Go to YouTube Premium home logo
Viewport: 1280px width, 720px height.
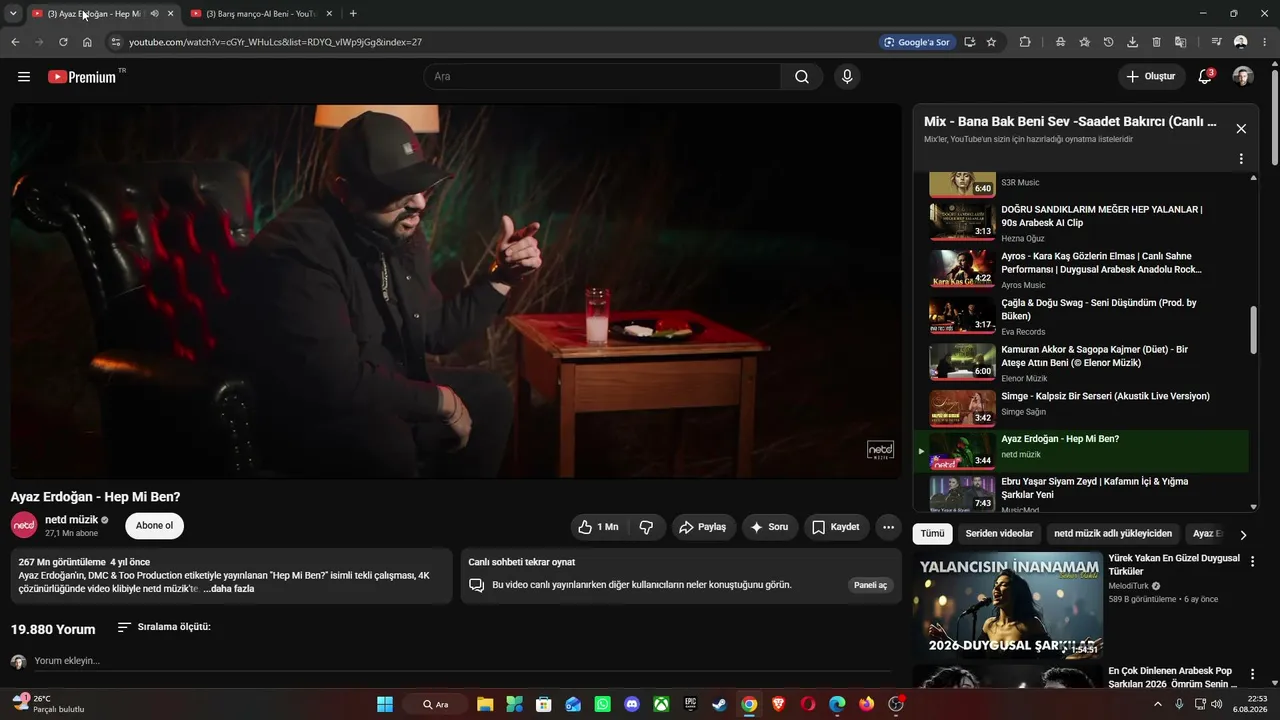[x=82, y=77]
